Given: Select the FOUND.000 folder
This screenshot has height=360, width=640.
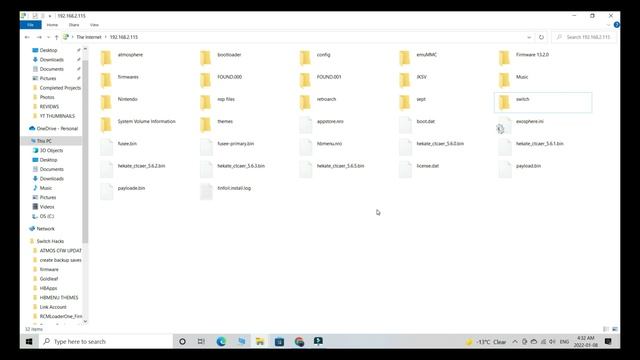Looking at the screenshot, I should click(x=229, y=77).
